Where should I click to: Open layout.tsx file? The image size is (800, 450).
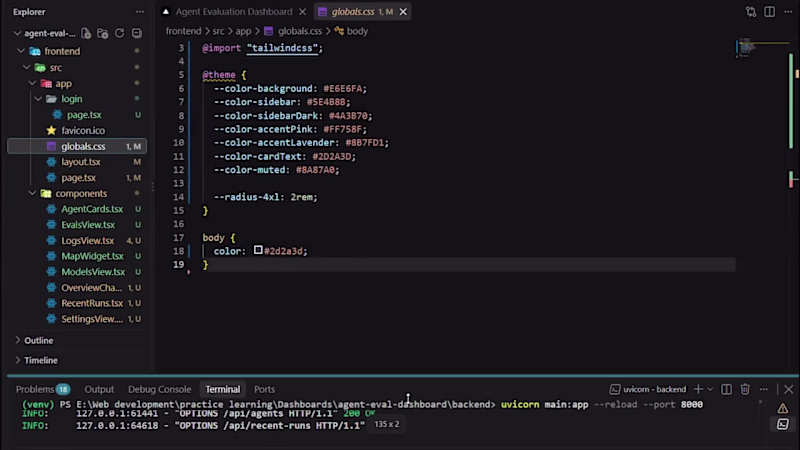point(81,162)
